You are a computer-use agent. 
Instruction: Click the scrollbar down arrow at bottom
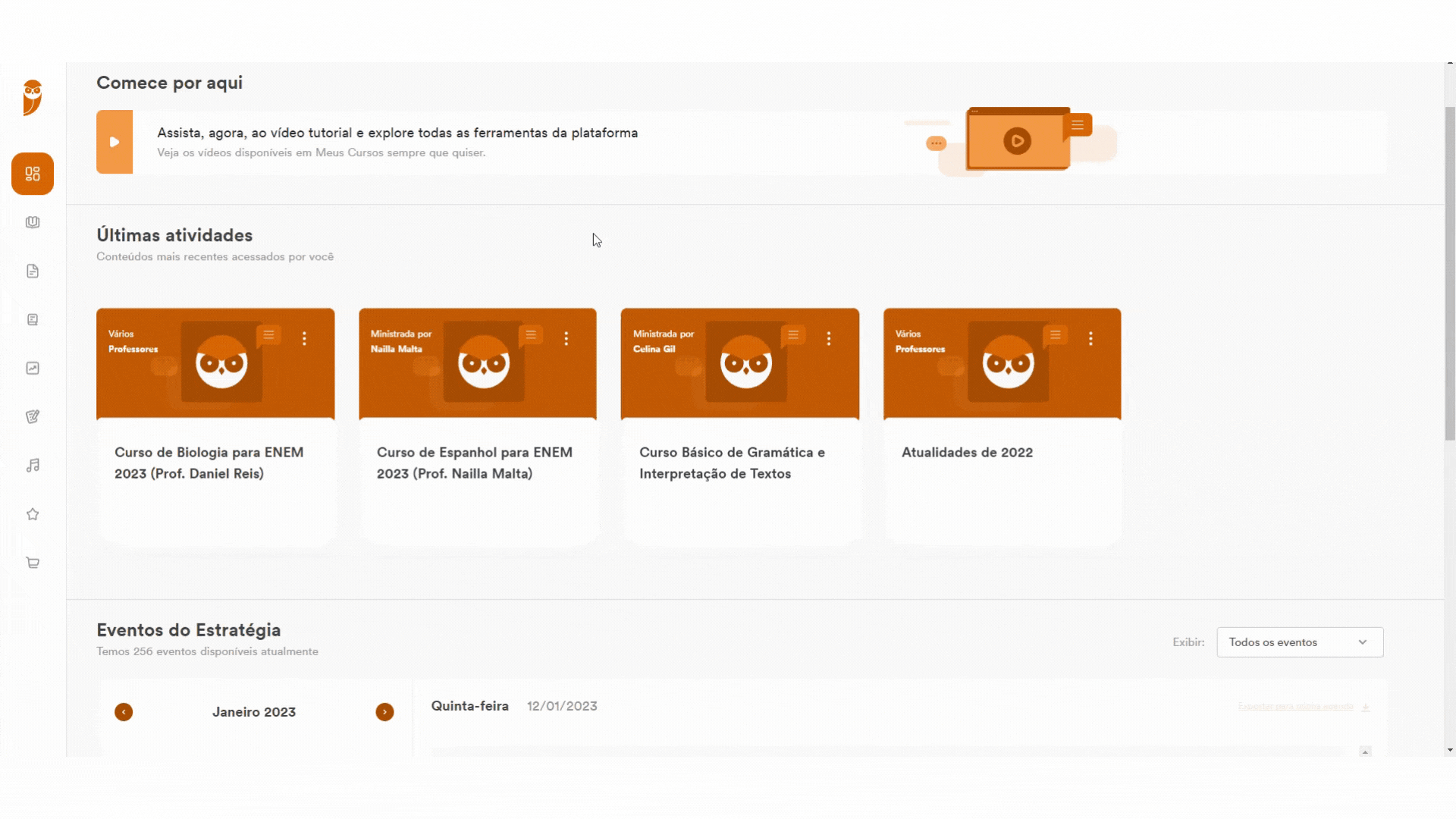click(1450, 750)
